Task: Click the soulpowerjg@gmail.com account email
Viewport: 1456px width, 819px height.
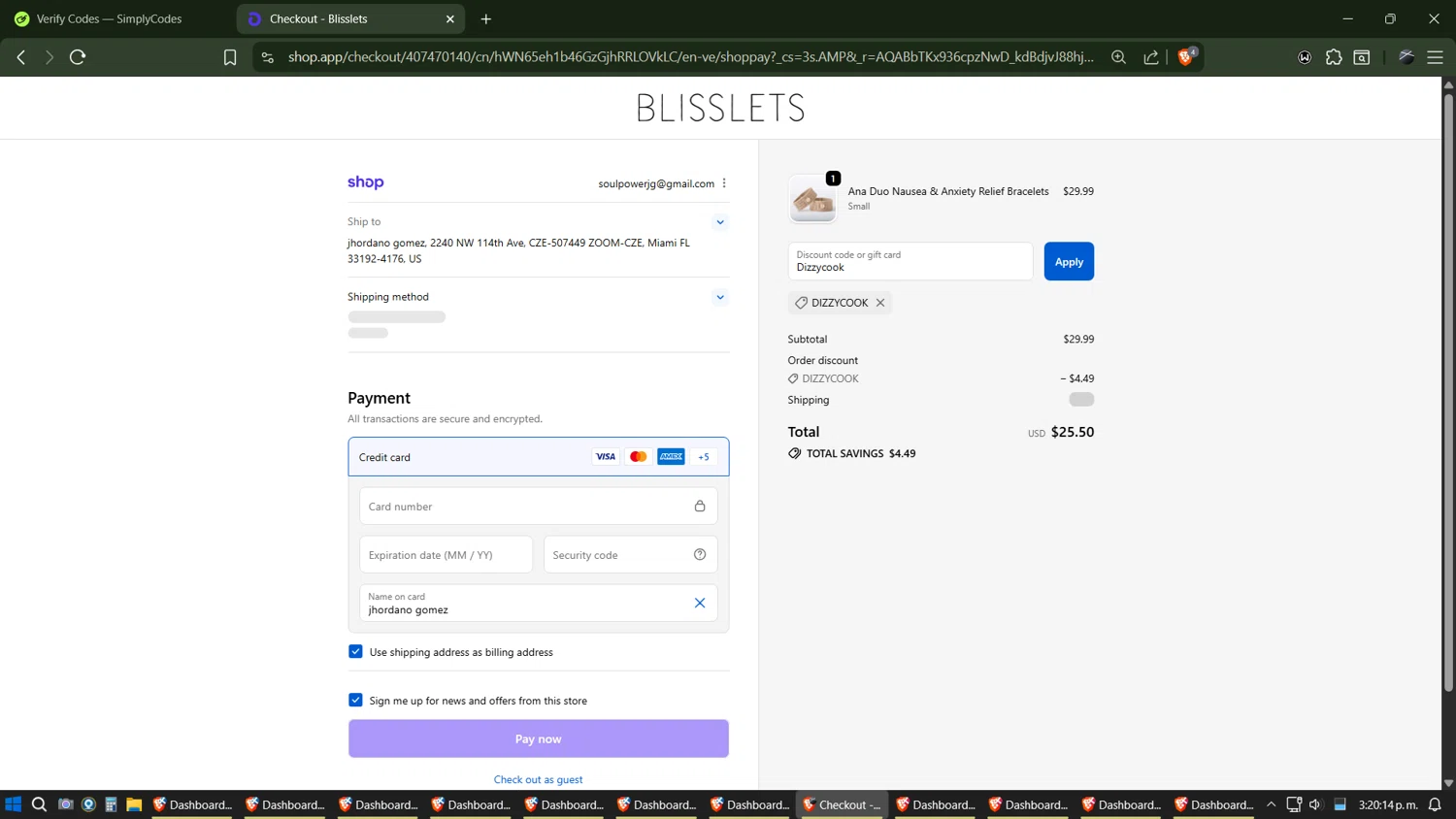Action: [x=656, y=183]
